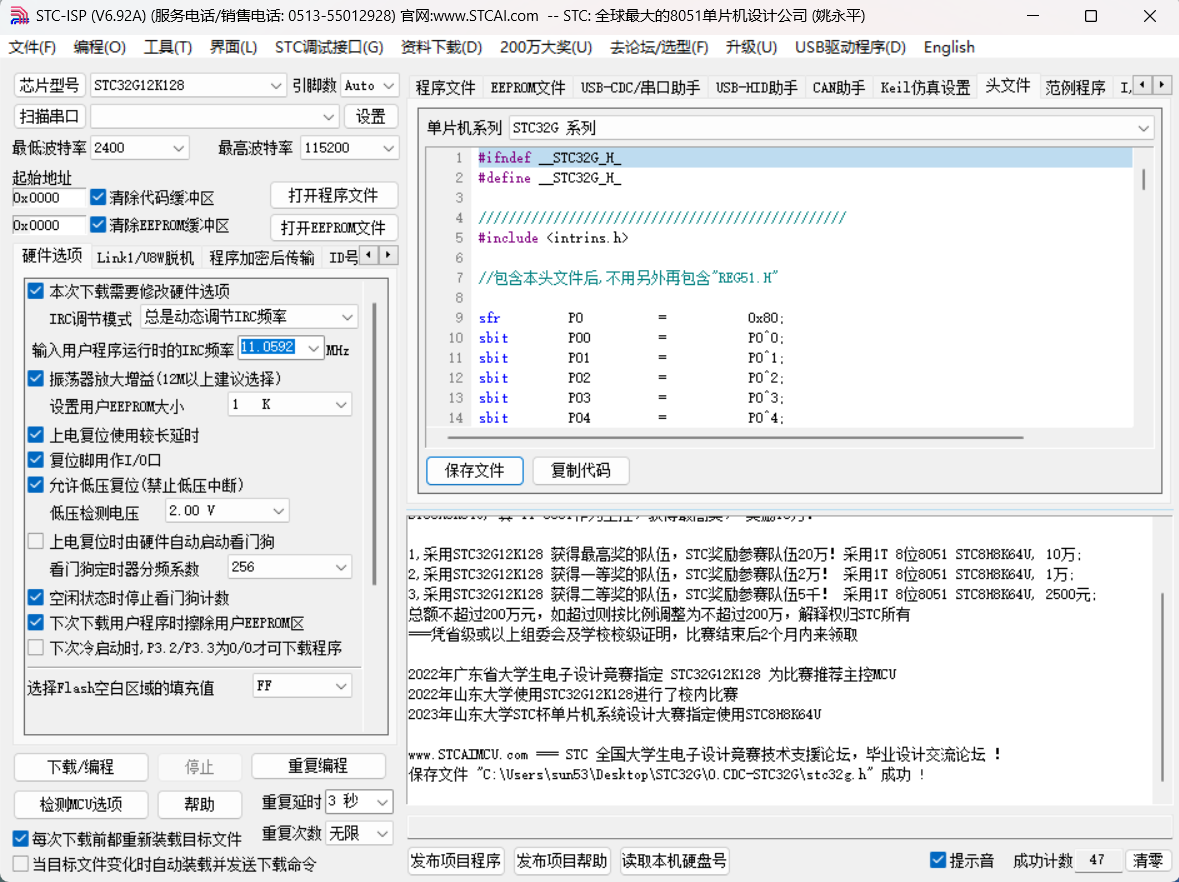Click left arrow of hardware options tab strip
The width and height of the screenshot is (1179, 882).
[368, 255]
